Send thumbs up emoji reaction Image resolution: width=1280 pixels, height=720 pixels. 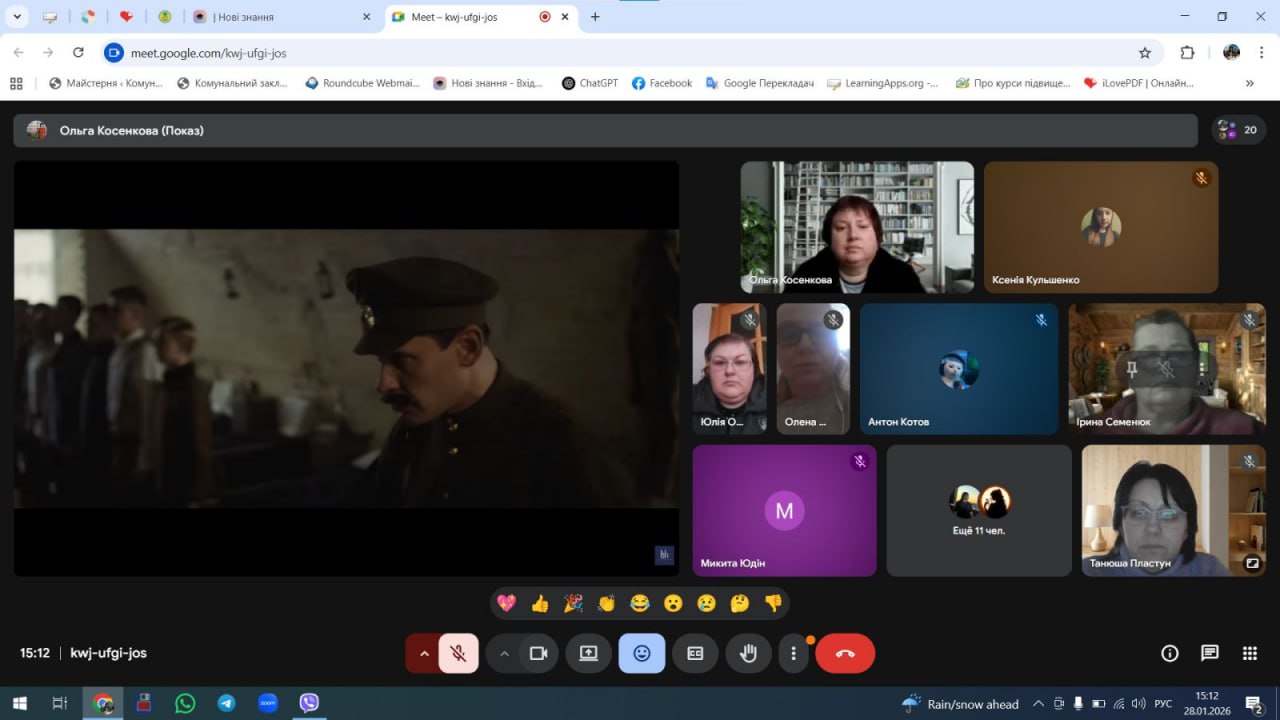click(x=540, y=603)
